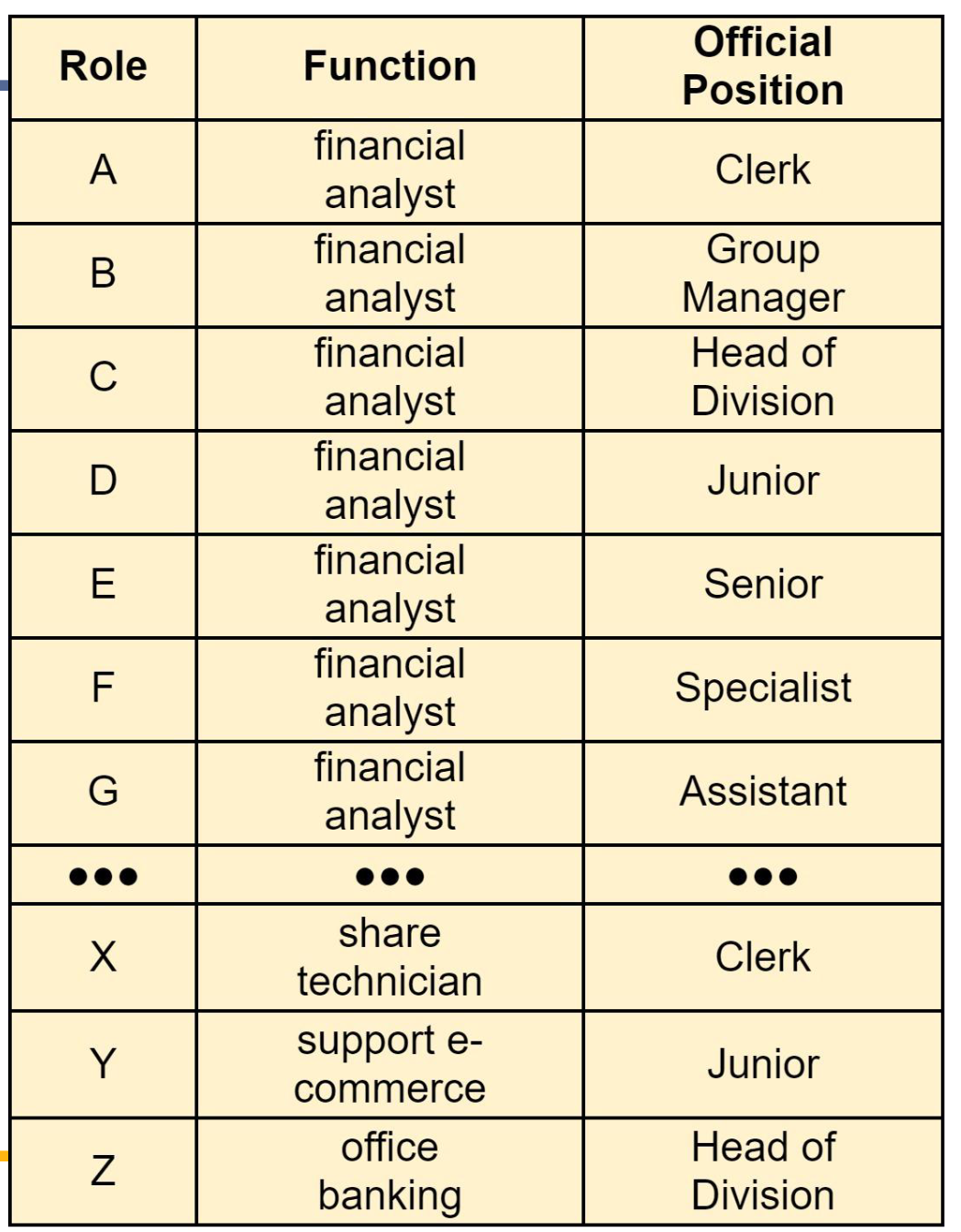This screenshot has width=961, height=1232.
Task: Select the support e-commerce function cell
Action: coord(390,1064)
